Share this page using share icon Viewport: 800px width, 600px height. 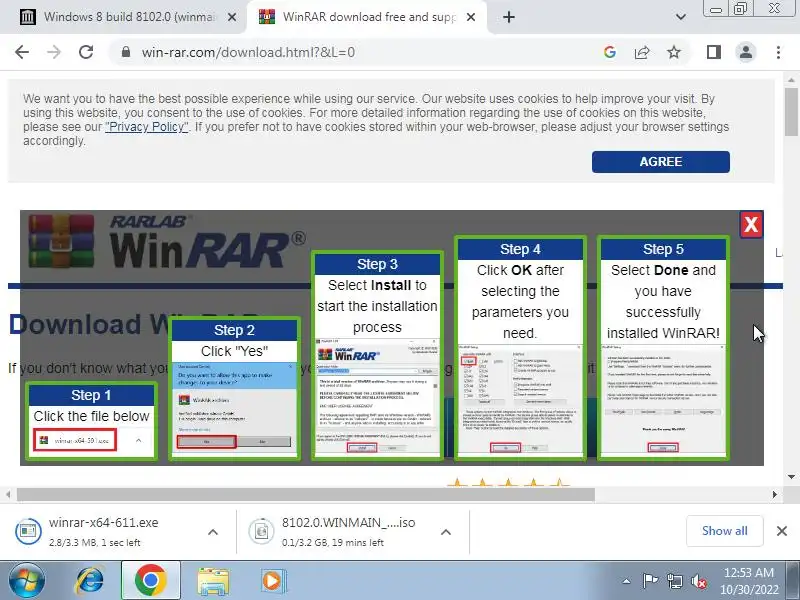coord(642,52)
